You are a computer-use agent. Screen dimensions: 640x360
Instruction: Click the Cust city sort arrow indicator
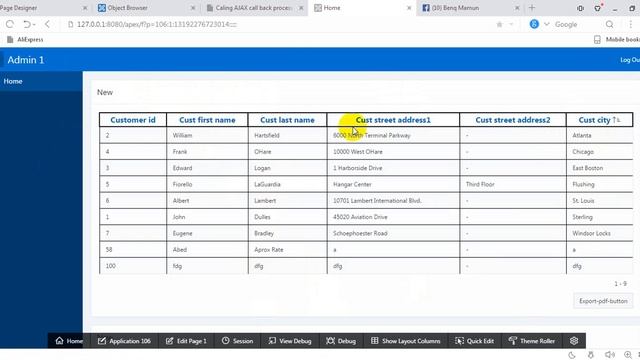[616, 120]
